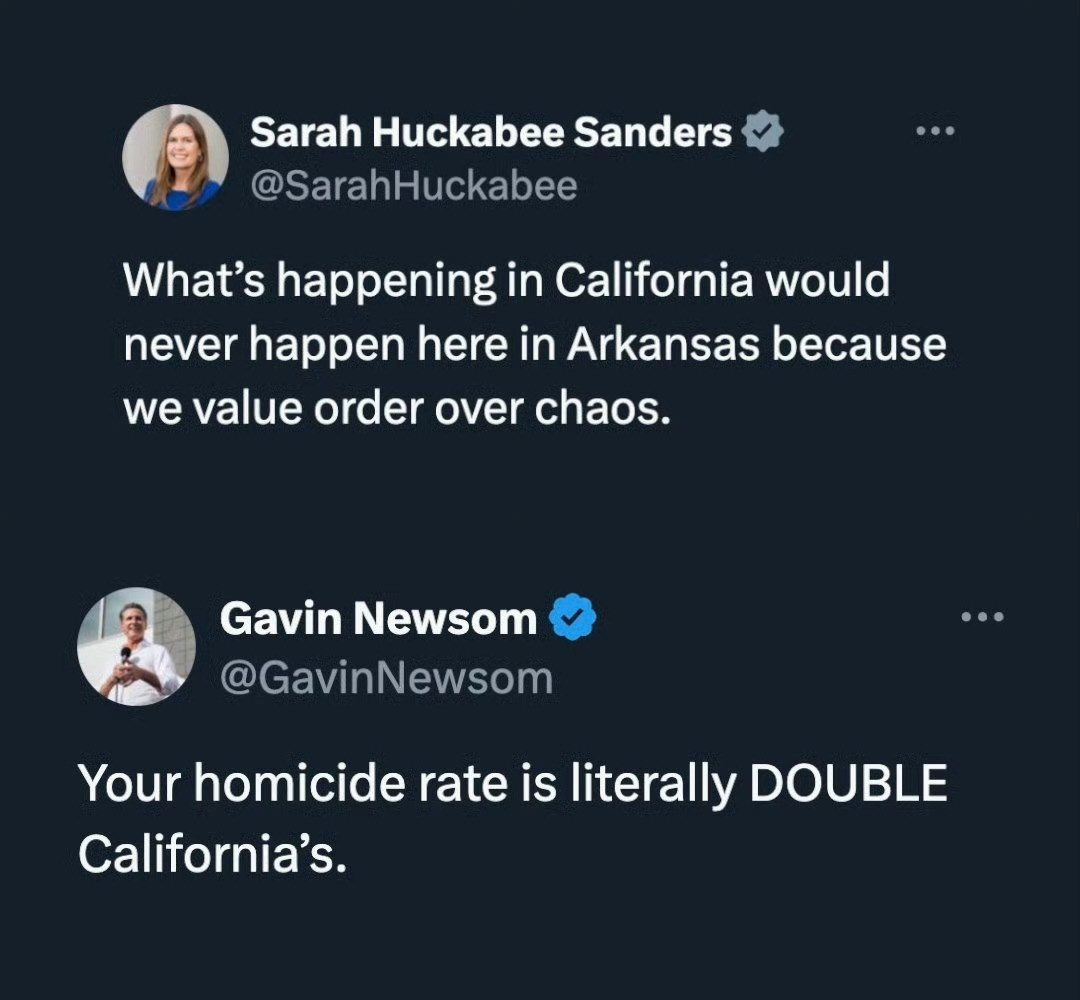Image resolution: width=1080 pixels, height=1000 pixels.
Task: Click the Sarah Huckabee Sanders display name
Action: coord(490,132)
